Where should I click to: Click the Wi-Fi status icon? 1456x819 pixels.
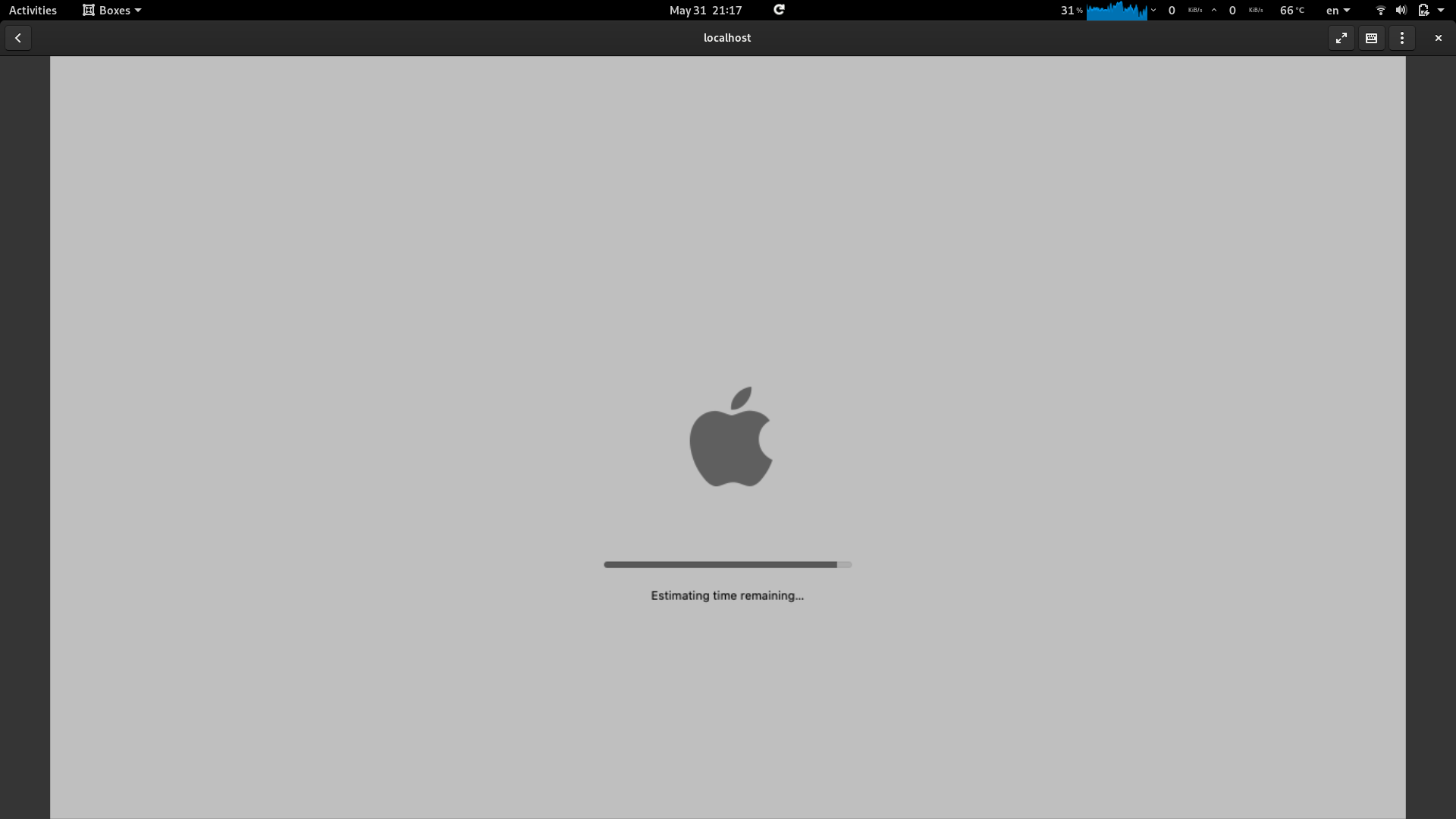pos(1380,10)
